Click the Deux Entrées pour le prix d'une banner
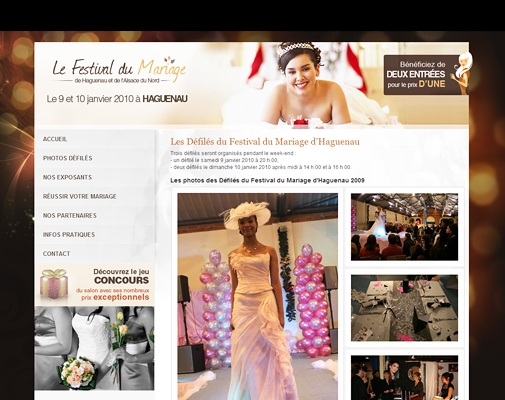 [427, 75]
